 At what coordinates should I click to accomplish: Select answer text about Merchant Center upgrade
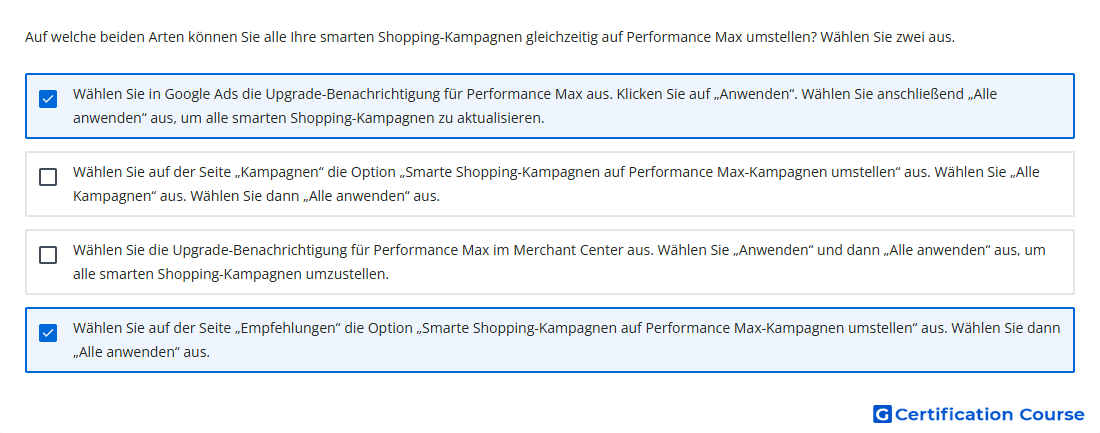click(559, 262)
